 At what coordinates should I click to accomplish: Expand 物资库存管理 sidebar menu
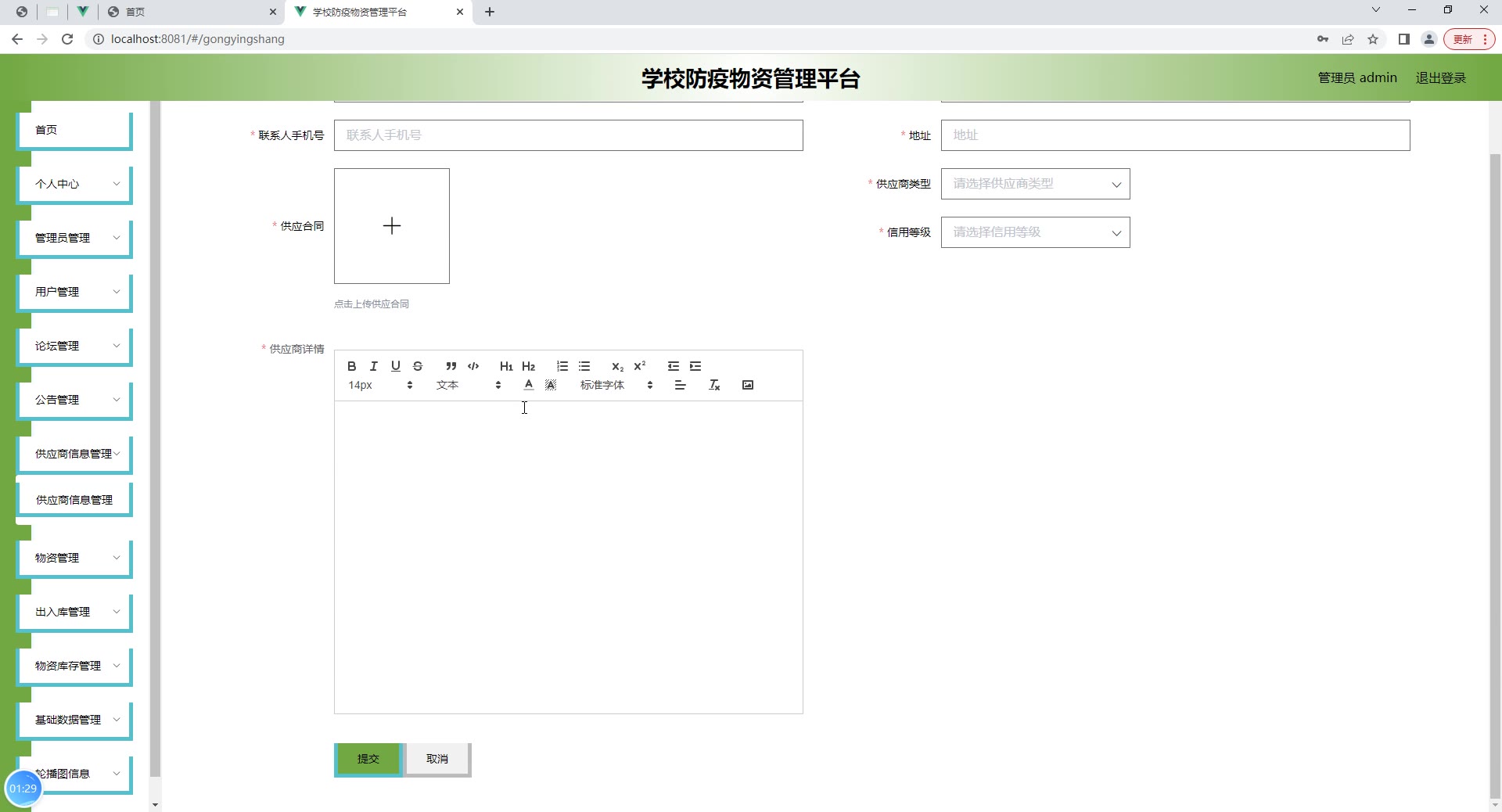[x=74, y=666]
